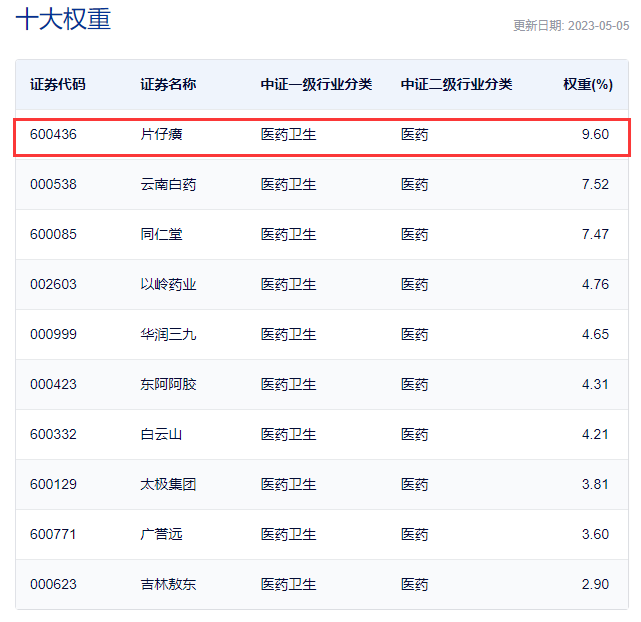Select stock code 600085
Viewport: 641px width, 622px height.
pos(53,234)
